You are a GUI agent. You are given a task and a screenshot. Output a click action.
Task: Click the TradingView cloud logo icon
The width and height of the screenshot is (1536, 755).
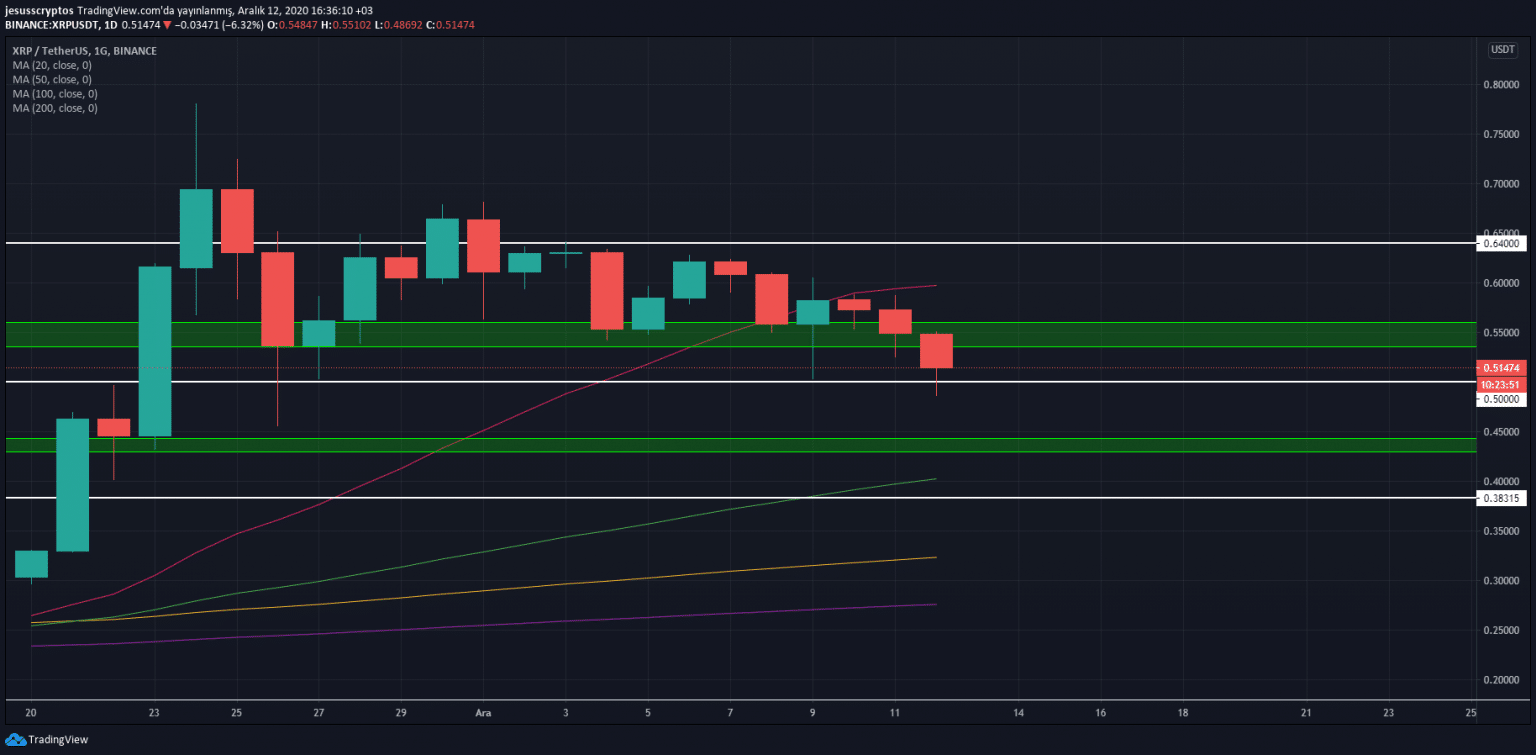tap(15, 739)
